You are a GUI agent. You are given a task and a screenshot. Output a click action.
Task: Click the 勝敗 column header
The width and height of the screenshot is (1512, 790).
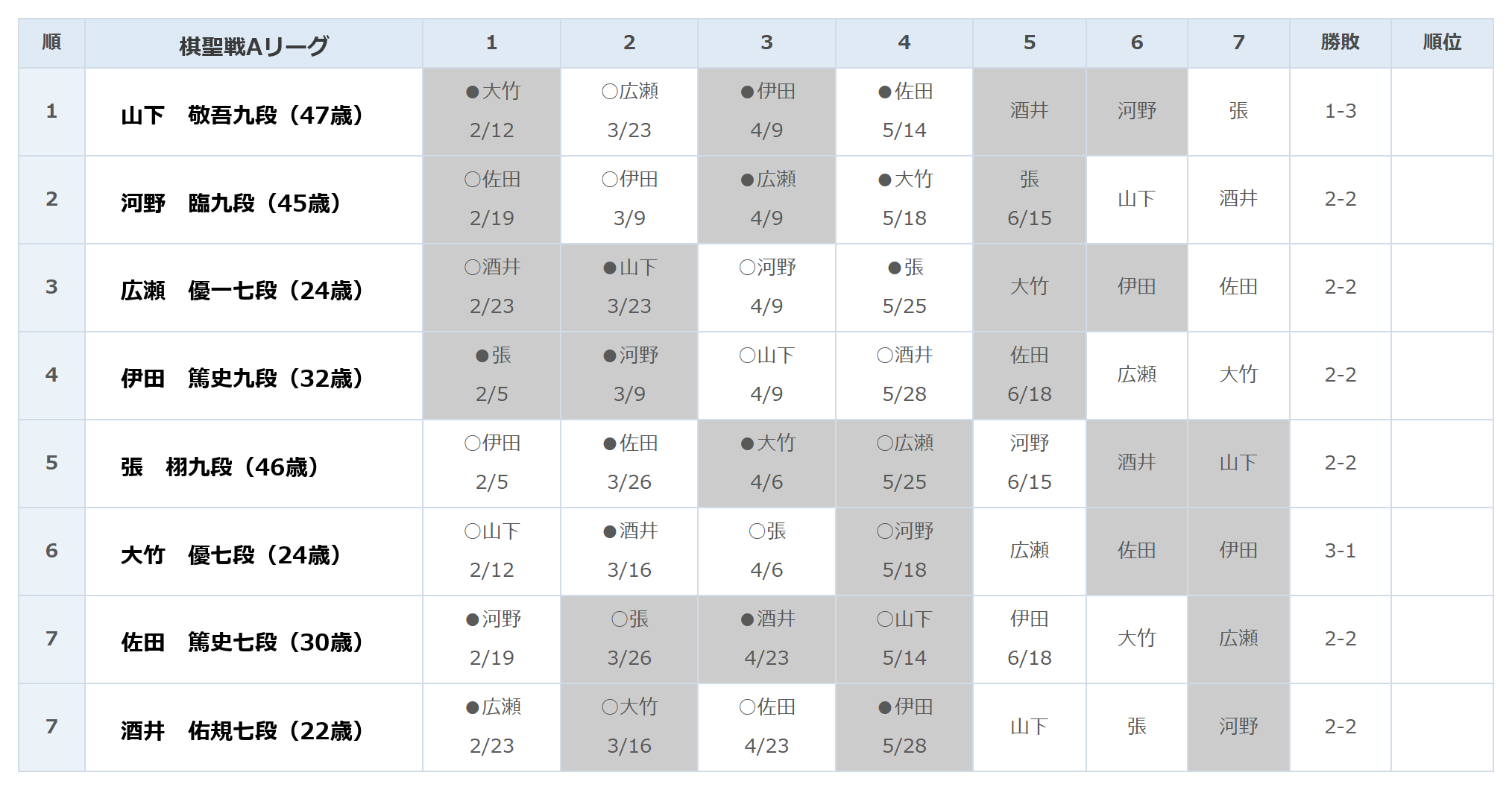pos(1340,43)
